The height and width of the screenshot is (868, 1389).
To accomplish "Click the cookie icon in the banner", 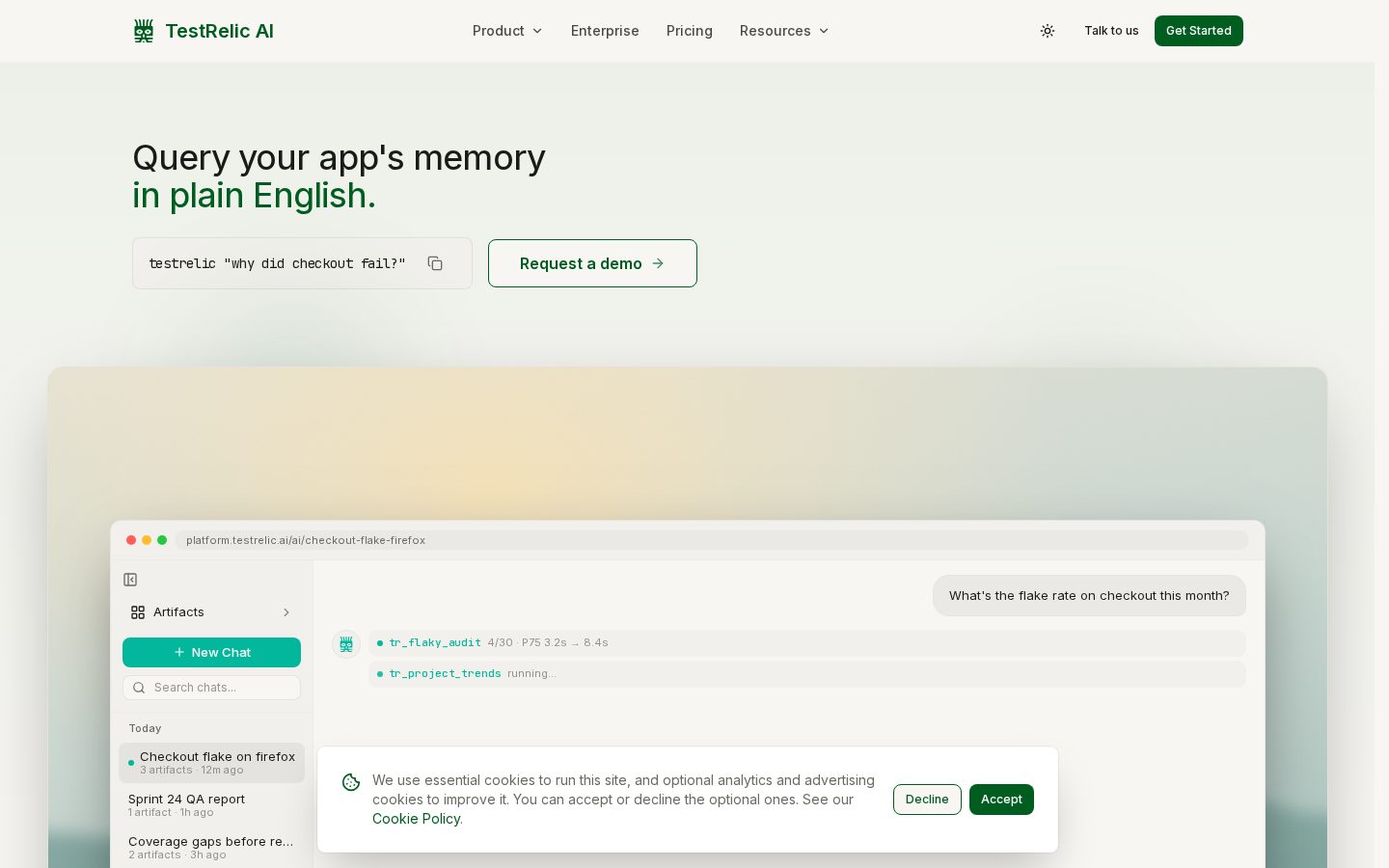I will click(351, 782).
